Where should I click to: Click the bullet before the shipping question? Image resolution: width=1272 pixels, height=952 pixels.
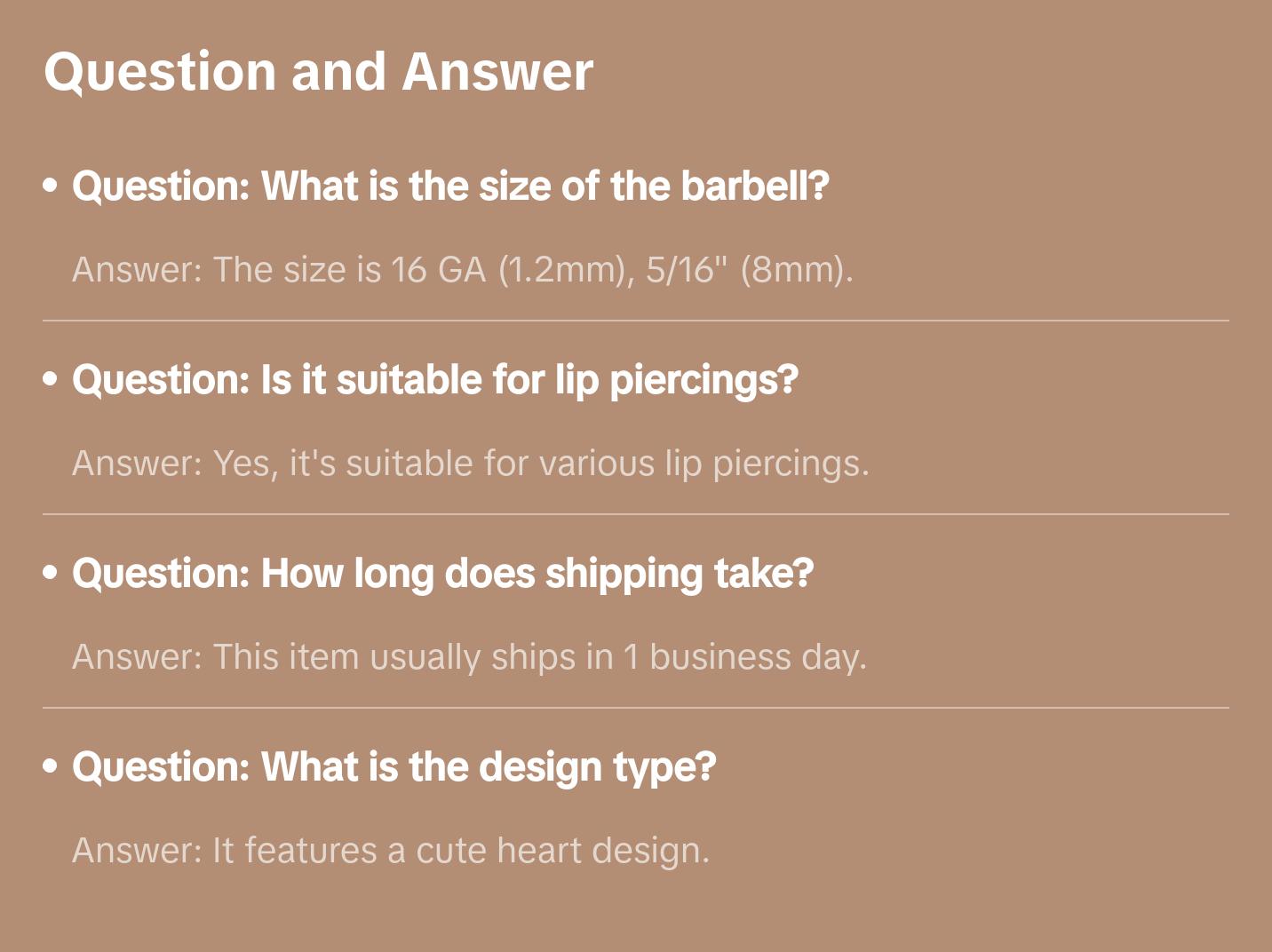coord(51,573)
